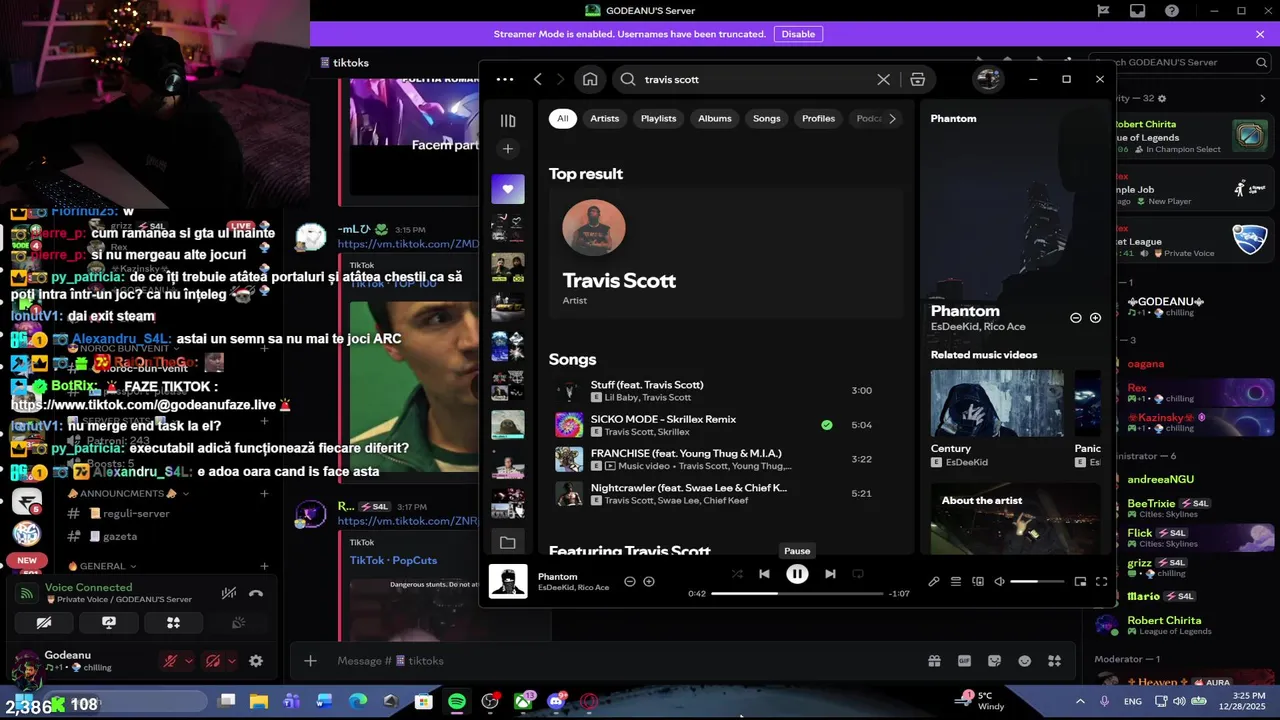Viewport: 1280px width, 720px height.
Task: Start a Discord activity
Action: pyautogui.click(x=173, y=622)
